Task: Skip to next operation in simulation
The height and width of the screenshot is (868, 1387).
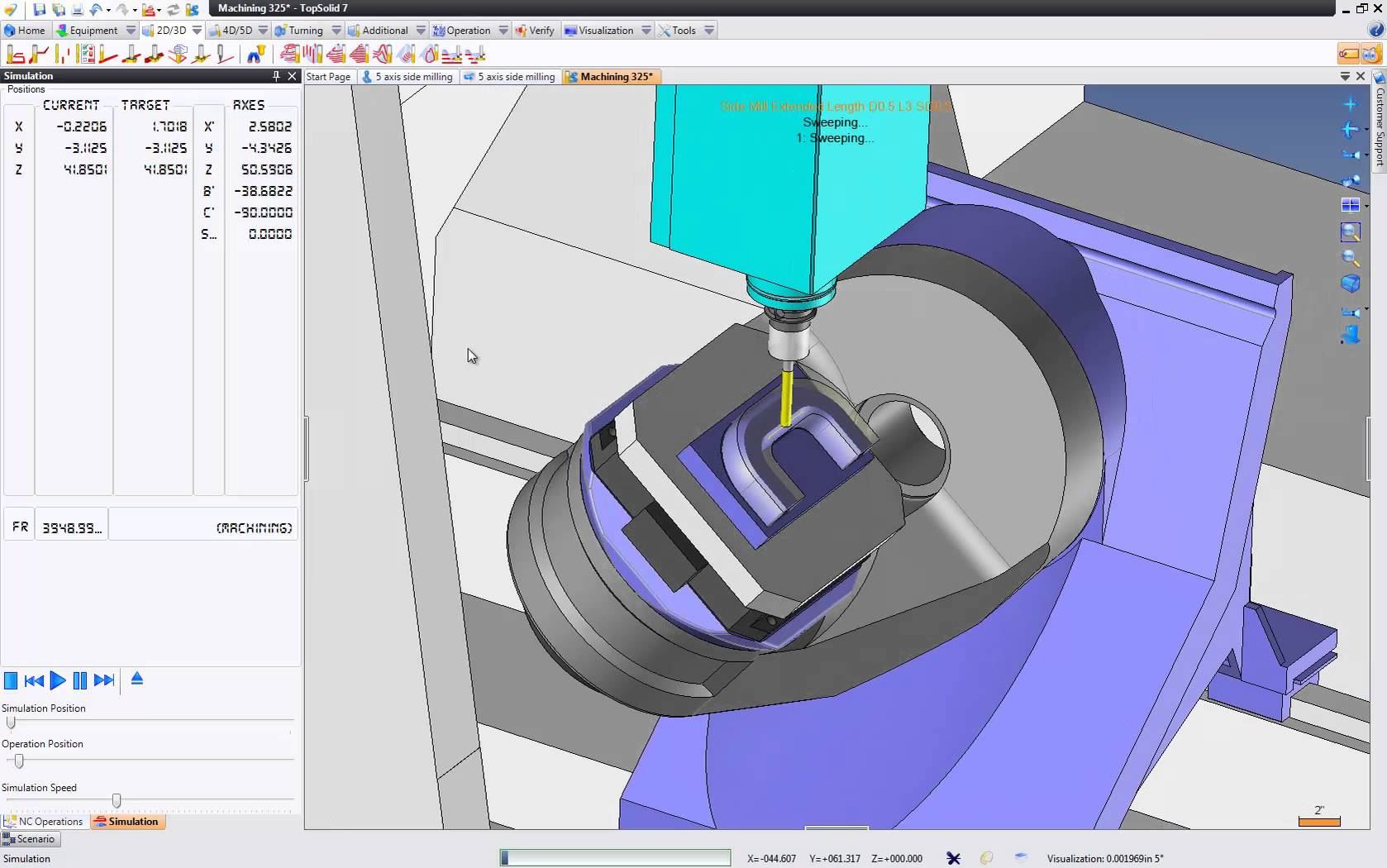Action: point(104,680)
